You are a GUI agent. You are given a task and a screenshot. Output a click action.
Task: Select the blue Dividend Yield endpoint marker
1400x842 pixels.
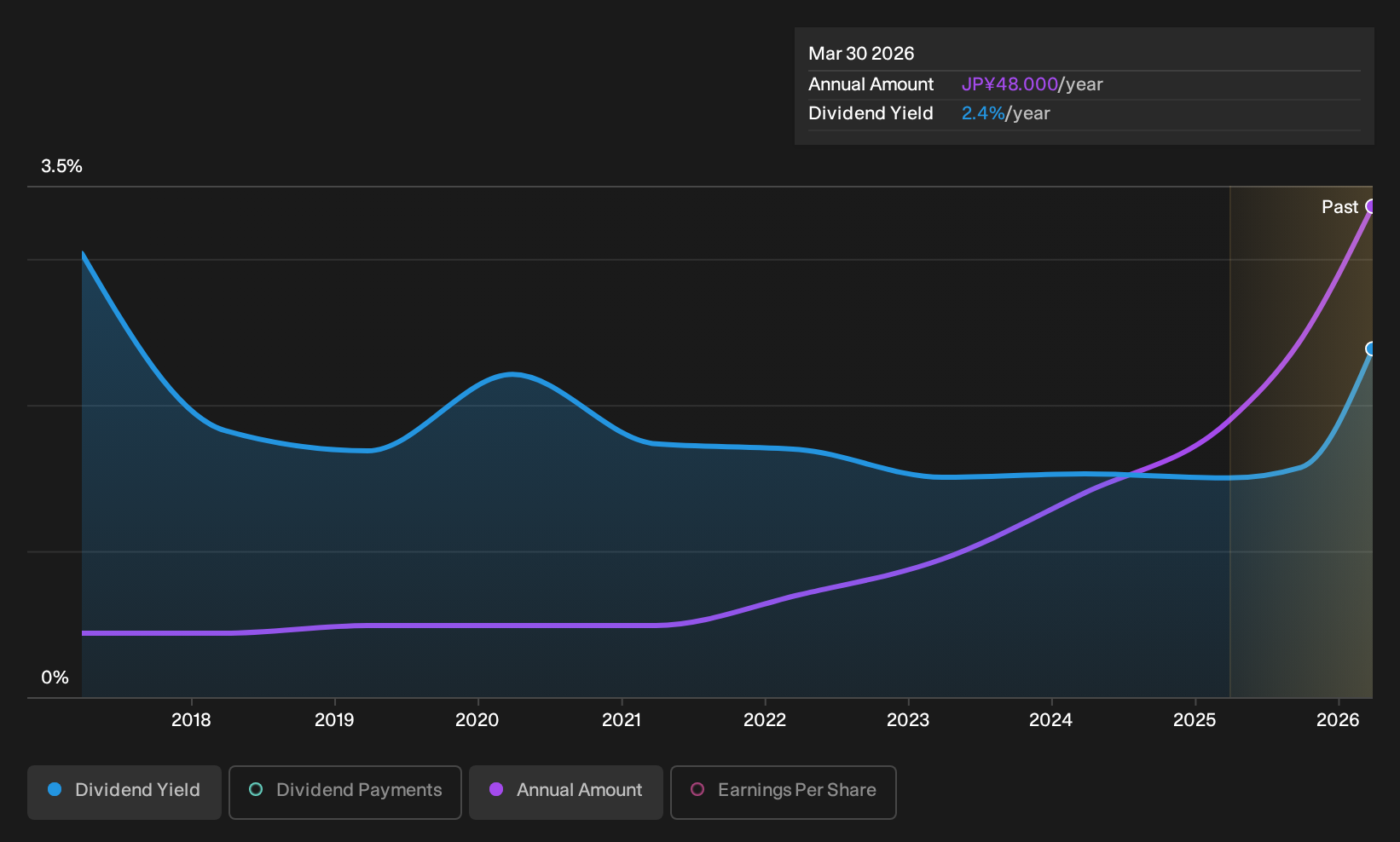click(1370, 349)
